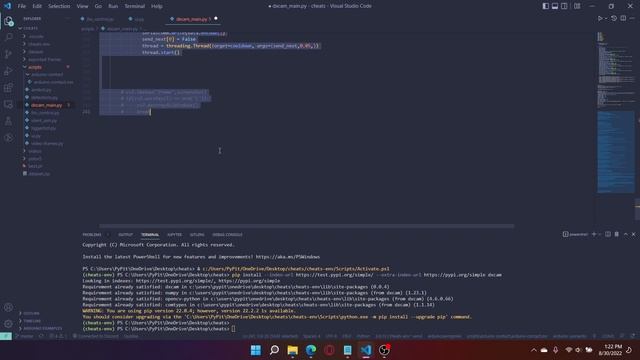Close the terminal panel with the X icon
The width and height of the screenshot is (640, 360).
[x=633, y=234]
